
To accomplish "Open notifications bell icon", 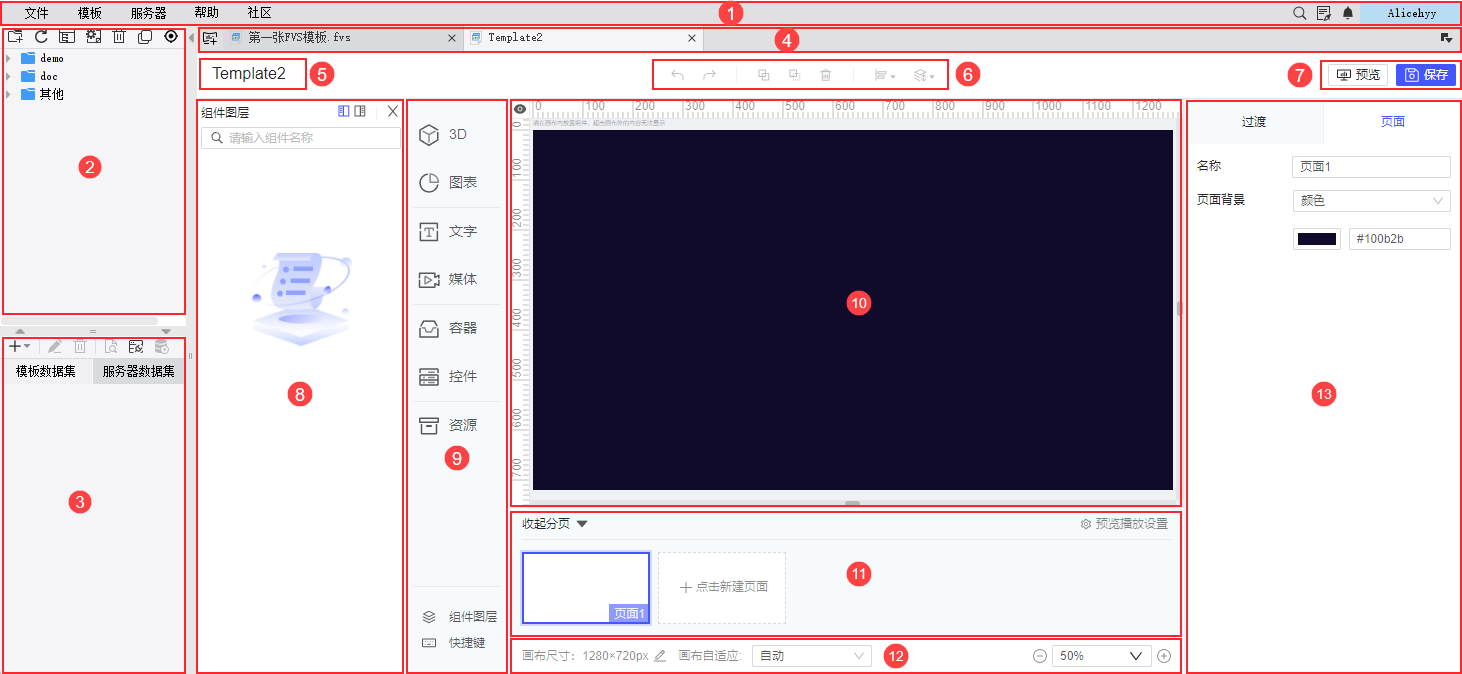I will [1348, 13].
